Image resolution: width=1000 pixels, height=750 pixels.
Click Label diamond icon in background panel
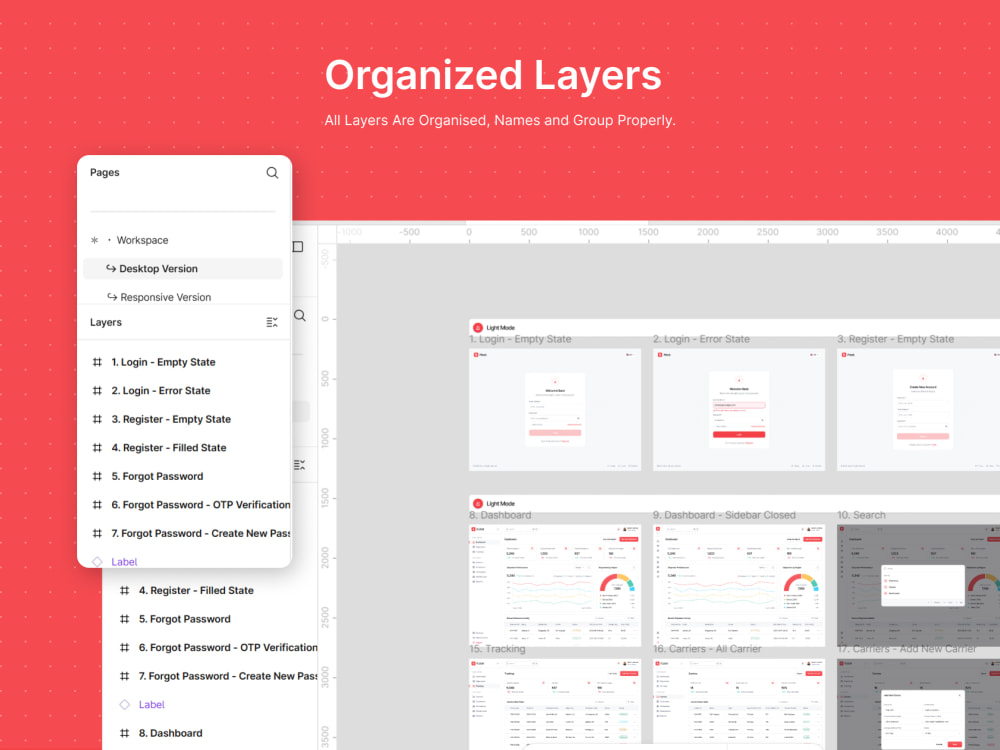pos(124,705)
